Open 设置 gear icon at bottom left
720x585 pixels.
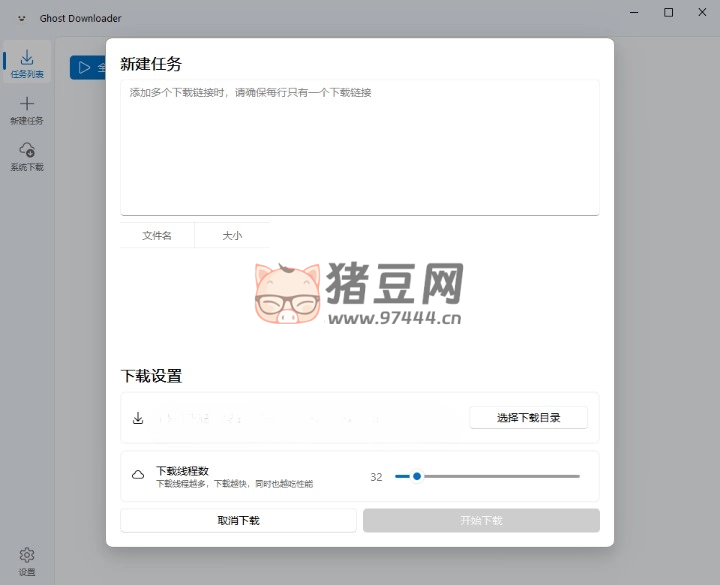(27, 555)
